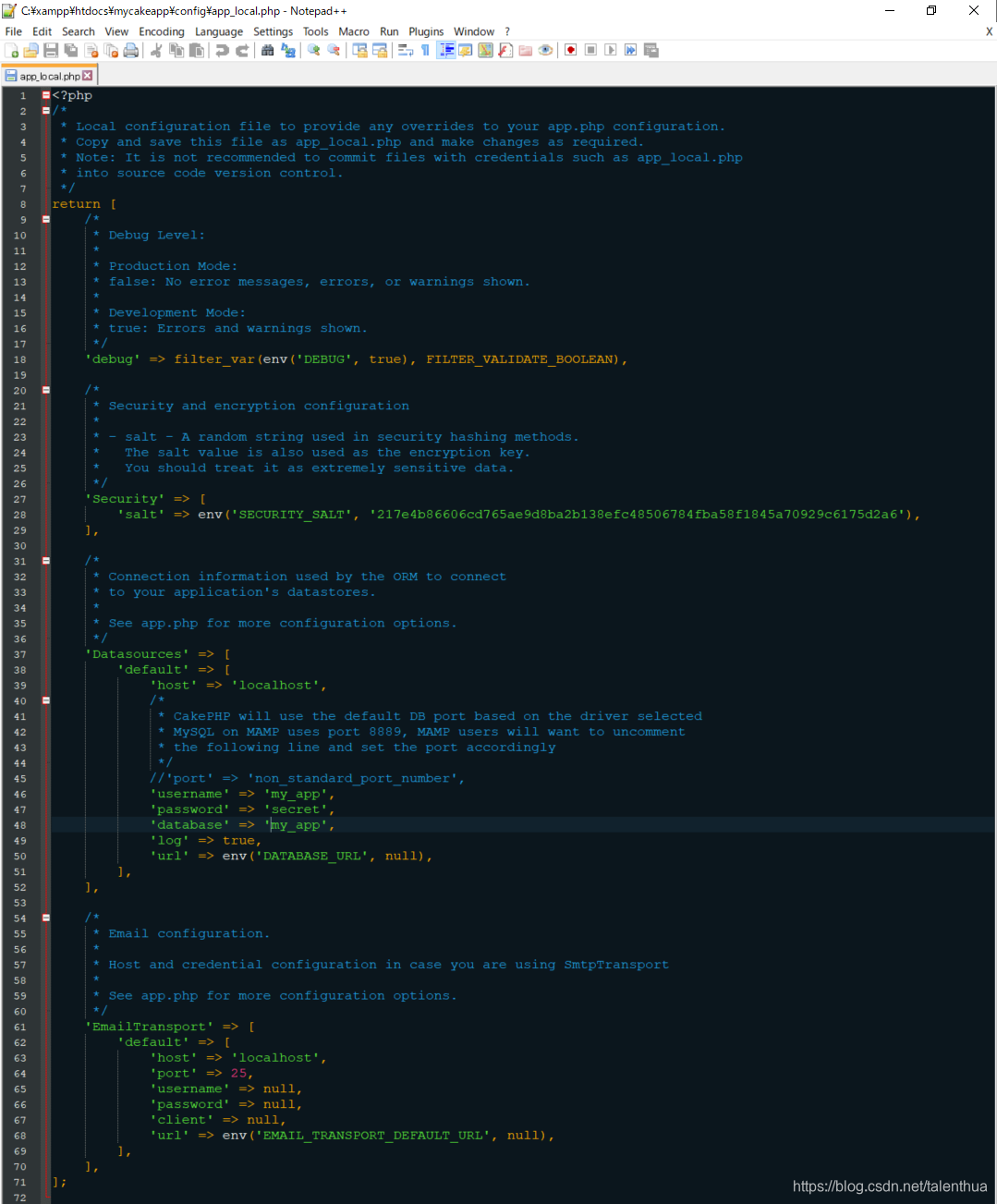Screen dimensions: 997x1204
Task: Click the Close All toolbar icon
Action: point(112,50)
